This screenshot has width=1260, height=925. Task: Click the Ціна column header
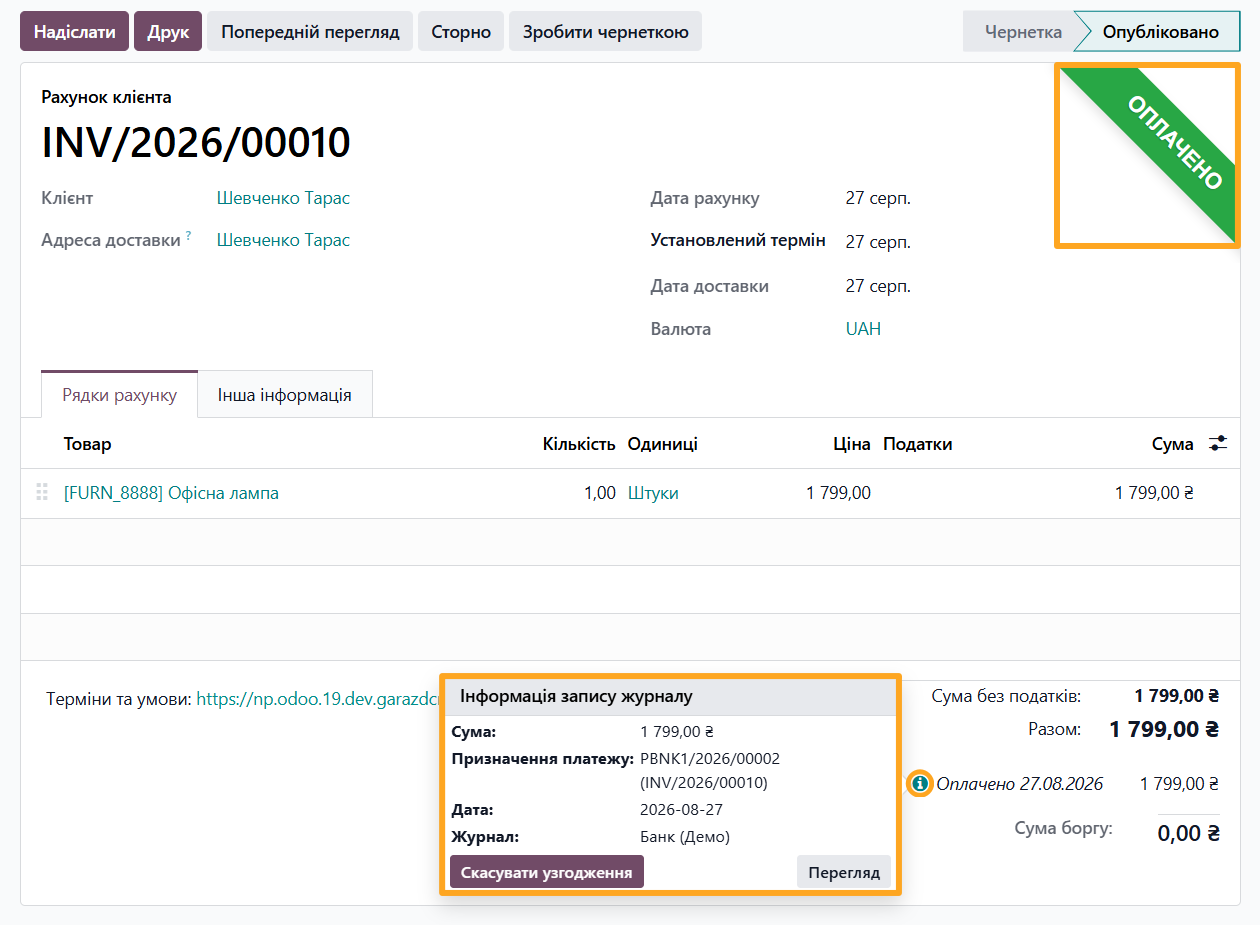pyautogui.click(x=852, y=444)
